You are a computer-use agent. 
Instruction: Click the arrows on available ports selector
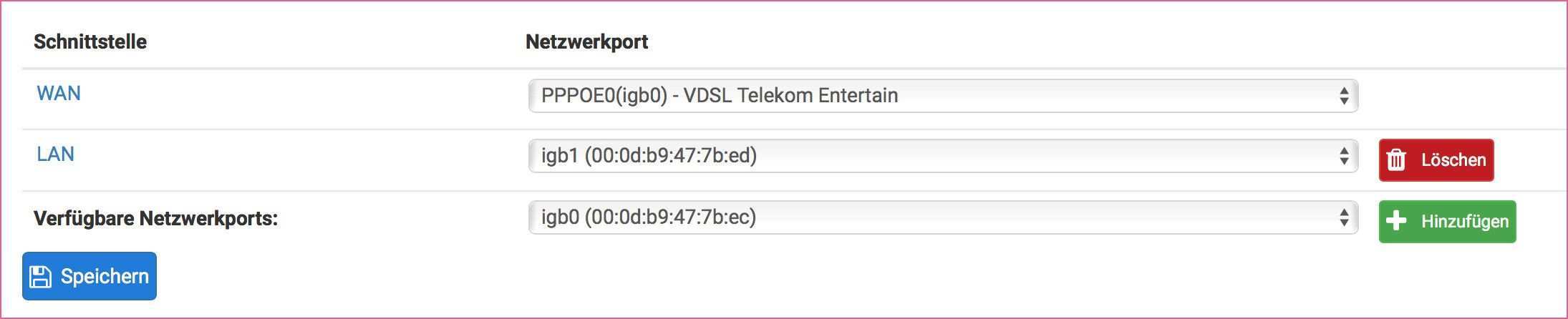tap(1344, 217)
